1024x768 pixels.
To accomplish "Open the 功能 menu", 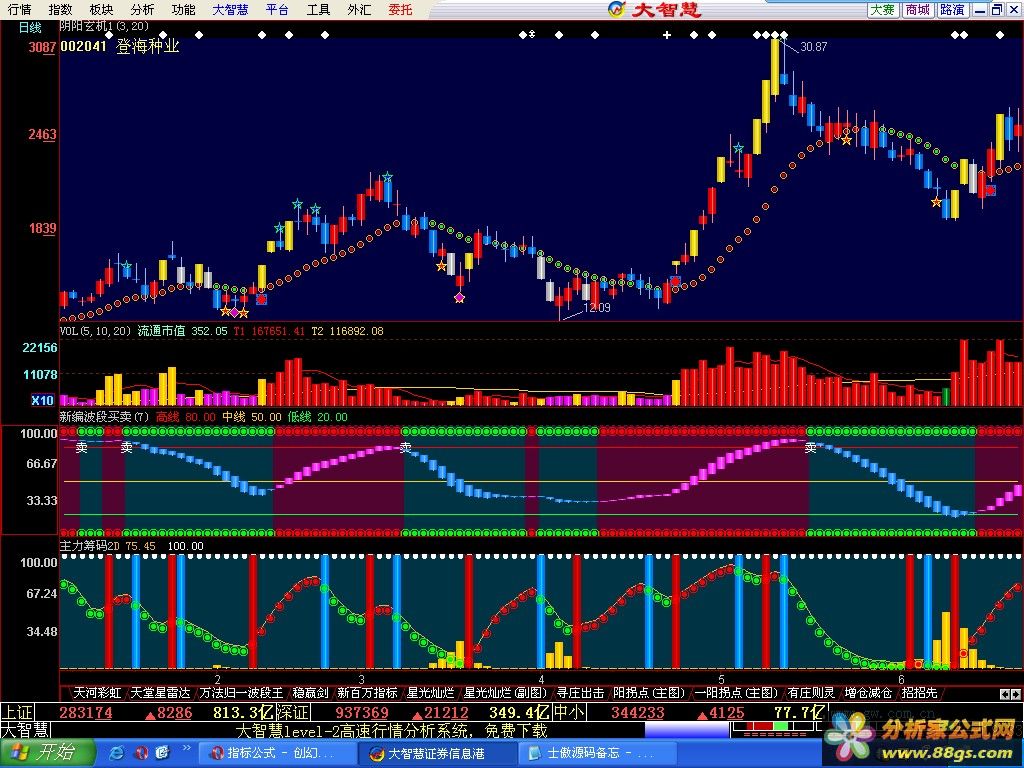I will coord(184,9).
